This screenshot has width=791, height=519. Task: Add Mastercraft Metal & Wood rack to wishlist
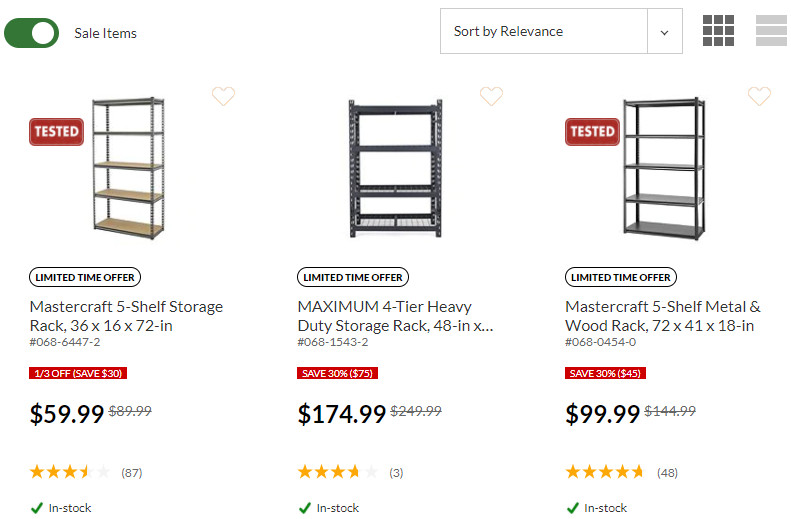pos(759,96)
